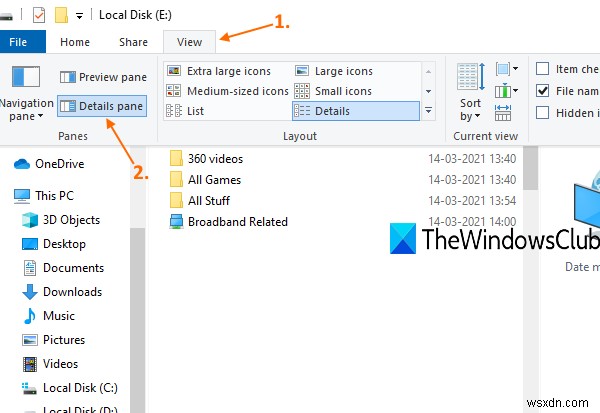Open the Sort by dropdown
This screenshot has width=600, height=413.
(471, 93)
